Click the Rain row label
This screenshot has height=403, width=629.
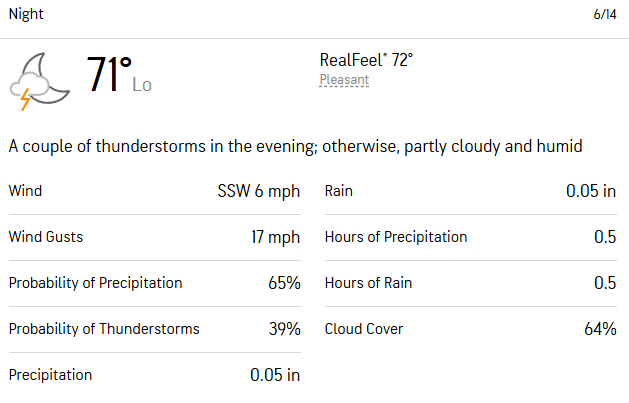[x=339, y=191]
